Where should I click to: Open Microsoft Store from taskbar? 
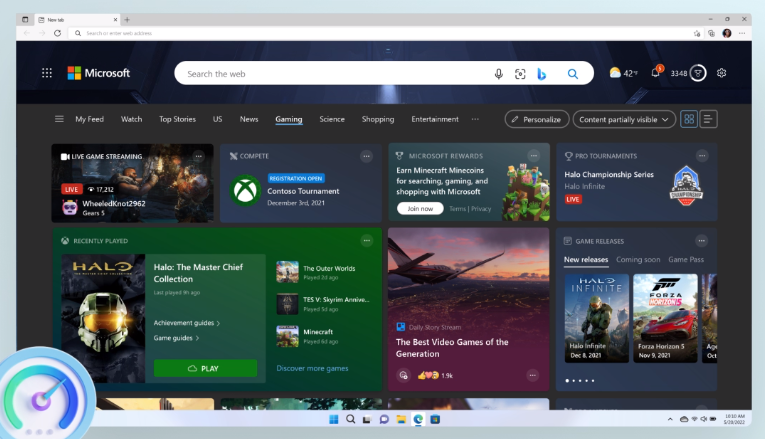(435, 419)
